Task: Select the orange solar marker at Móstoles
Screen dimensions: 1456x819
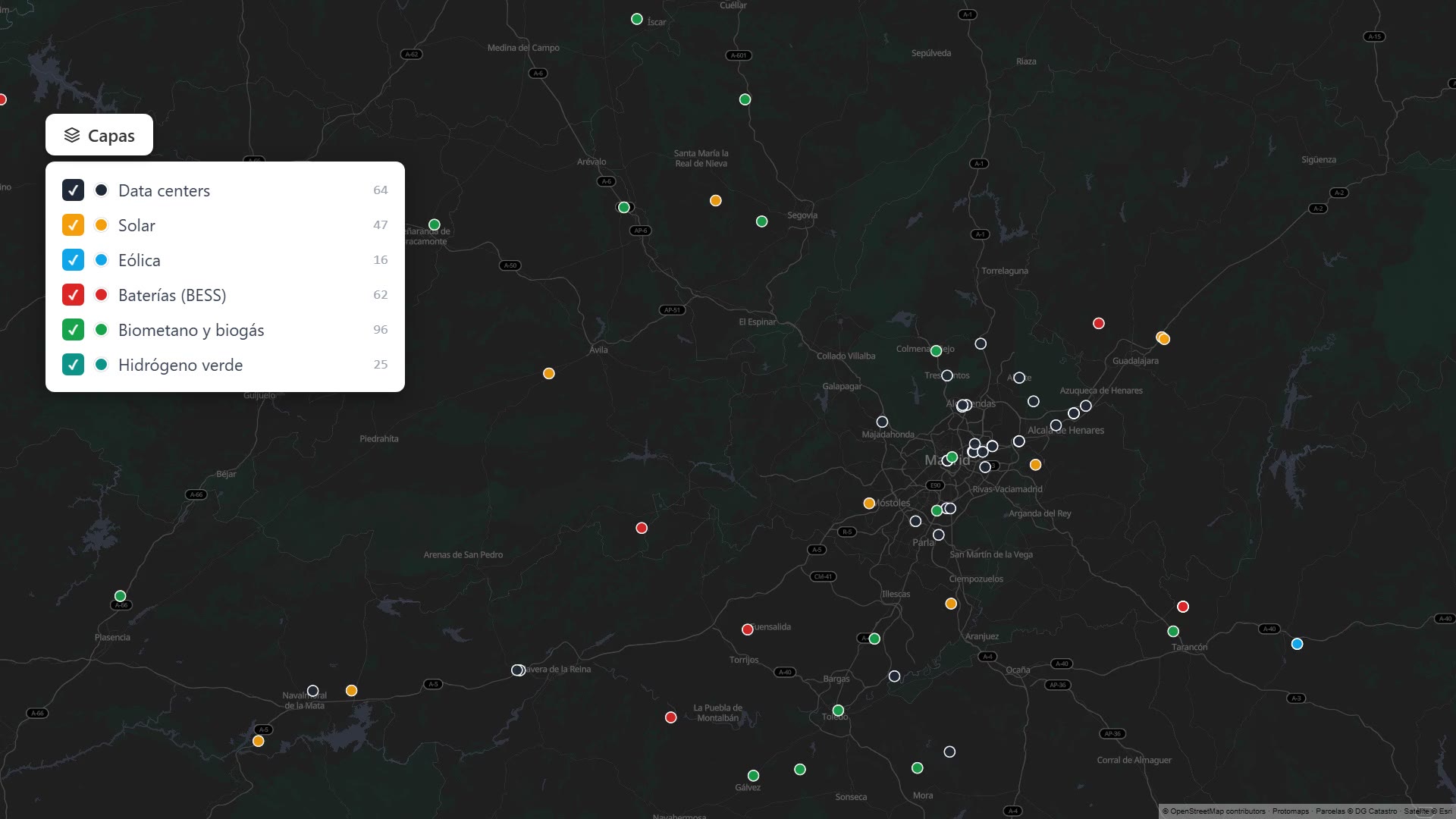Action: point(869,503)
